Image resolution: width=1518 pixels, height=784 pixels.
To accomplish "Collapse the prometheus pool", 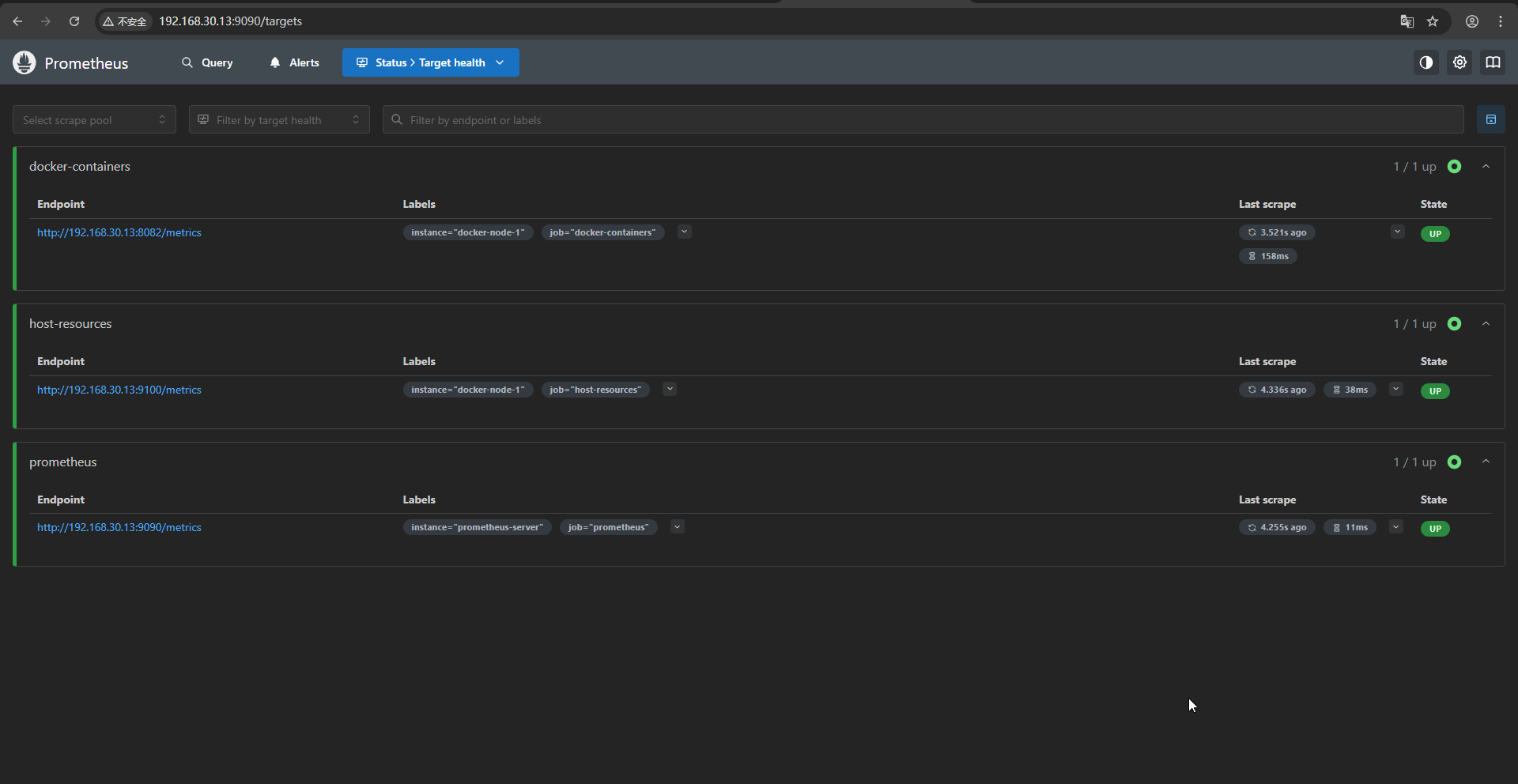I will pos(1486,462).
